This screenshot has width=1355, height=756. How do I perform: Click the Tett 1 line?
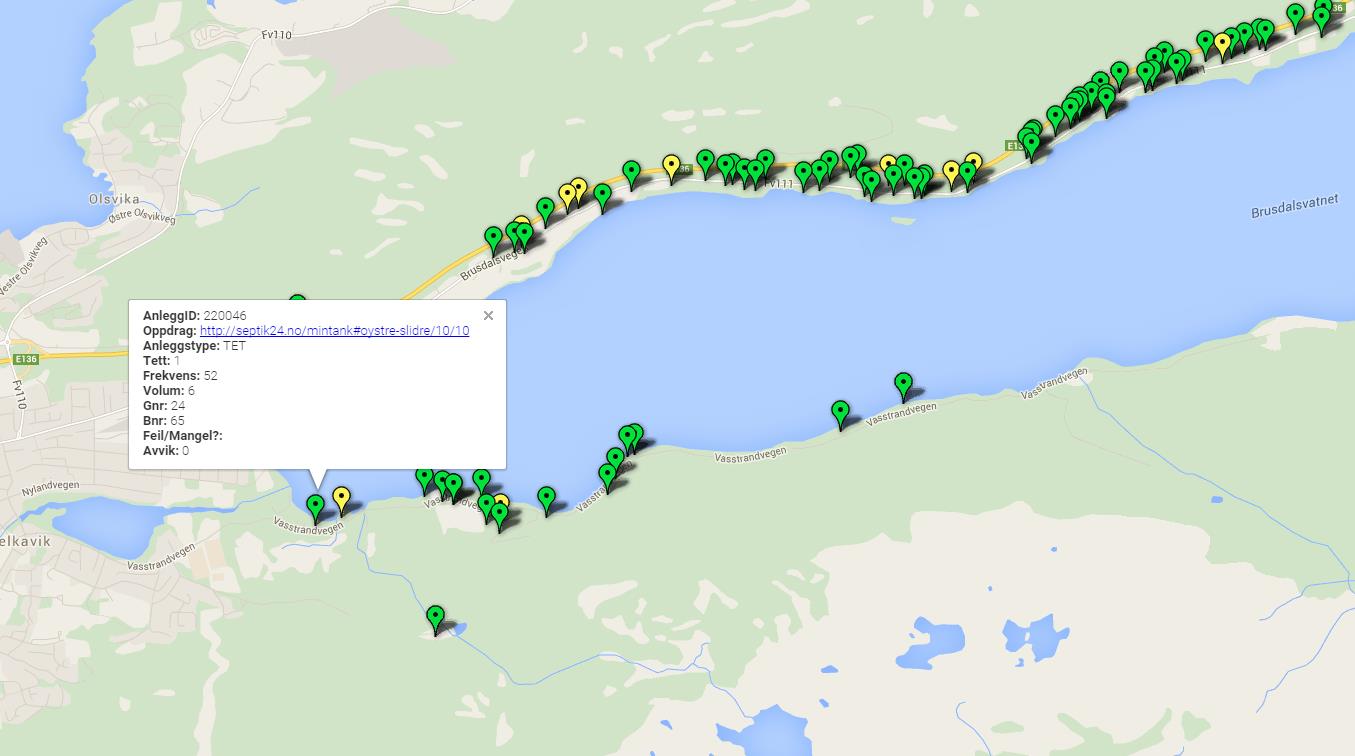(162, 361)
